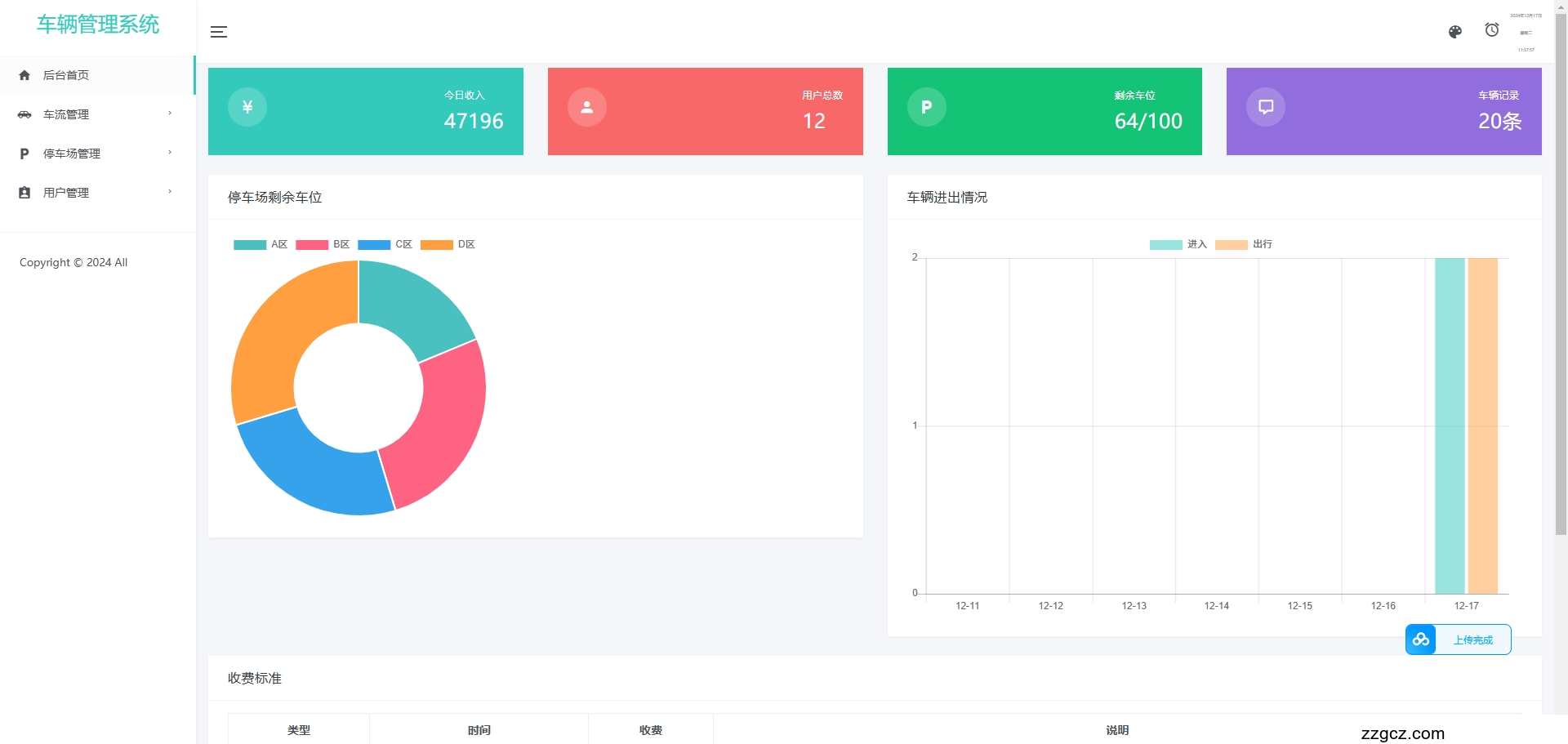Click the hamburger menu collapse icon
This screenshot has width=1568, height=744.
(x=219, y=32)
